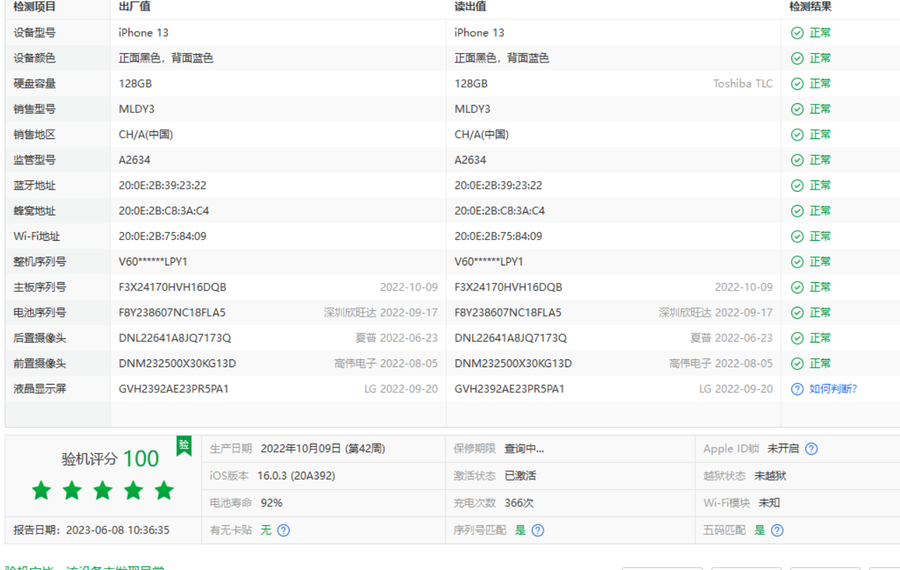Click the green check icon for 蜂窝地址 row
This screenshot has width=900, height=570.
coord(797,211)
